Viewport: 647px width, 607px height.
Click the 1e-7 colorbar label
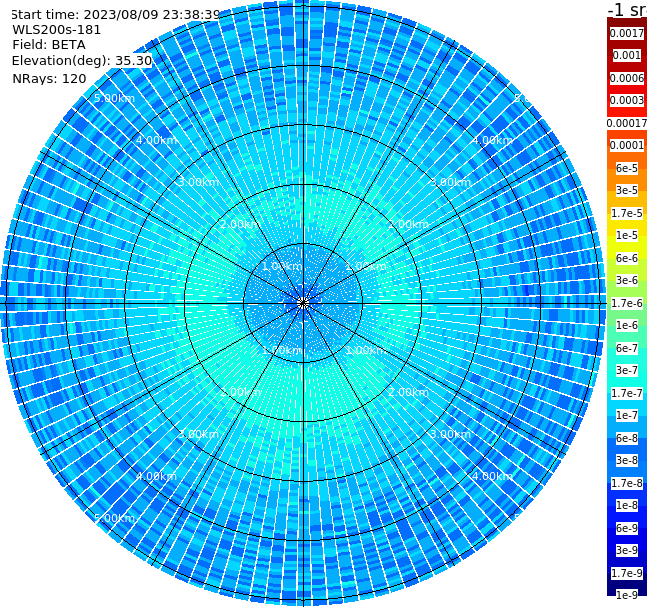[x=627, y=415]
